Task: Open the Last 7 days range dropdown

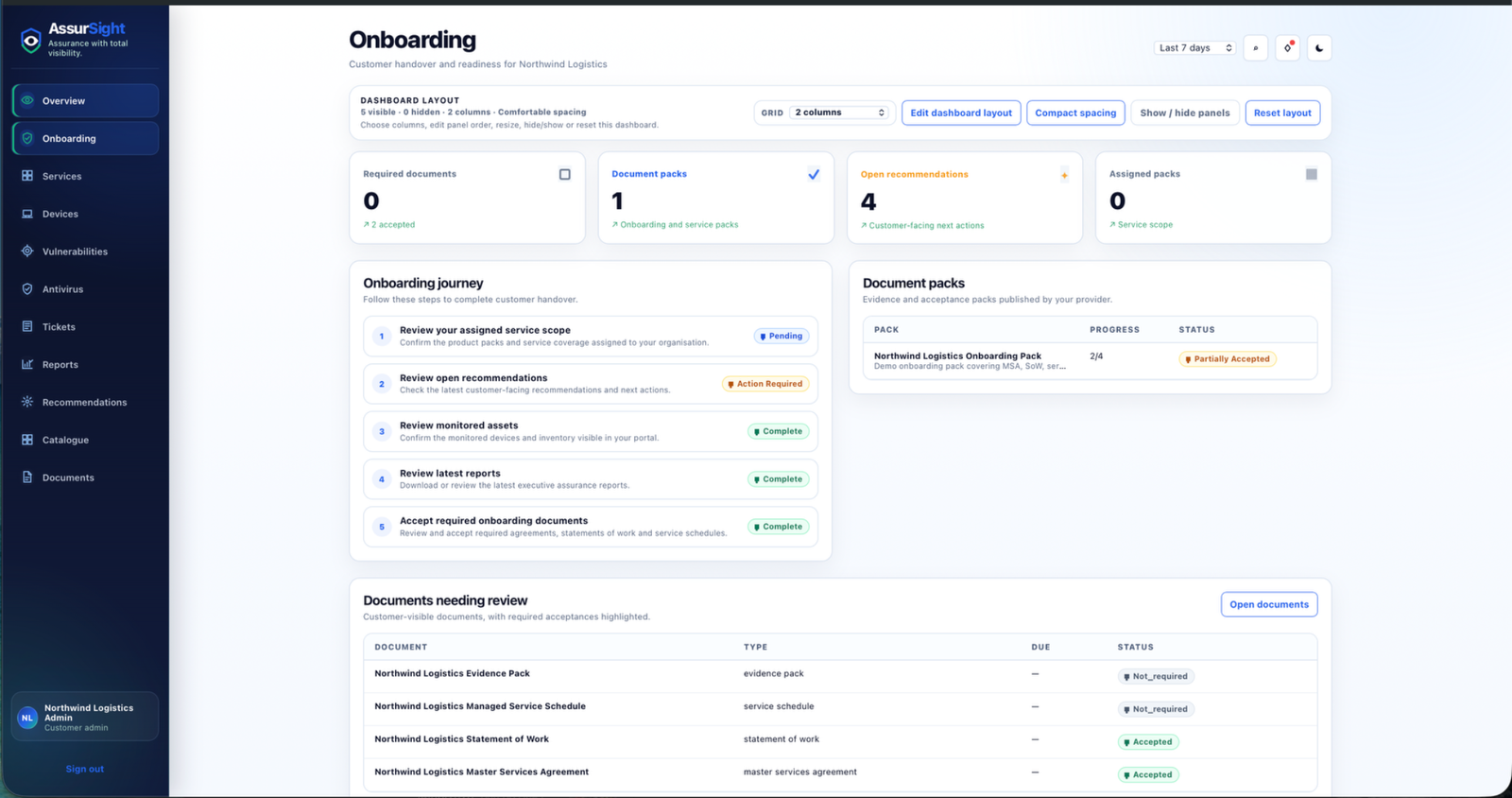Action: tap(1195, 48)
